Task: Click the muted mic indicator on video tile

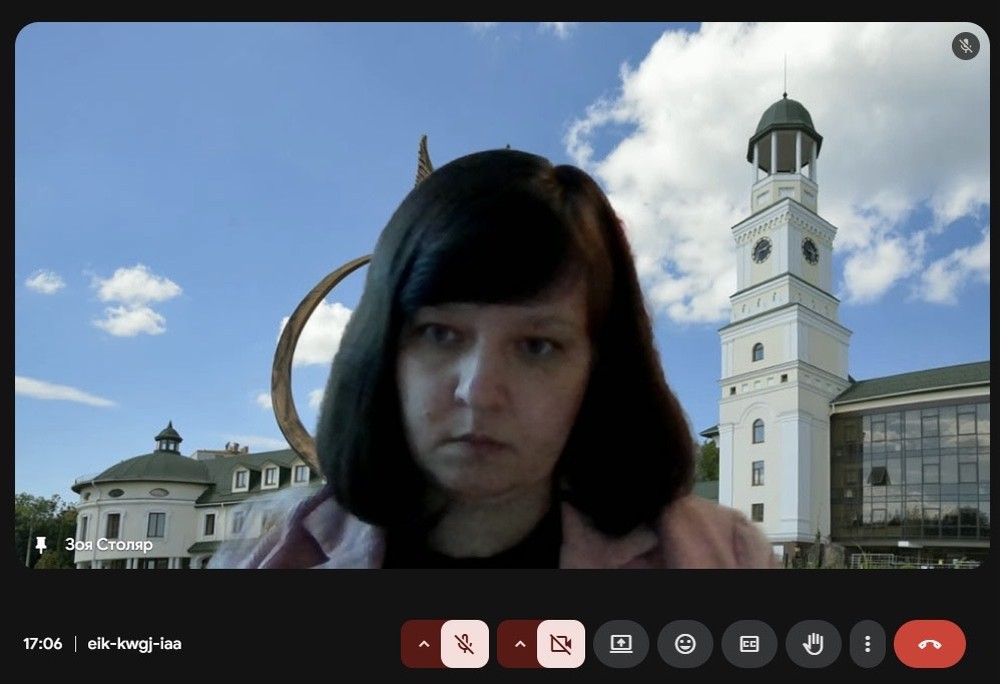Action: pos(965,46)
